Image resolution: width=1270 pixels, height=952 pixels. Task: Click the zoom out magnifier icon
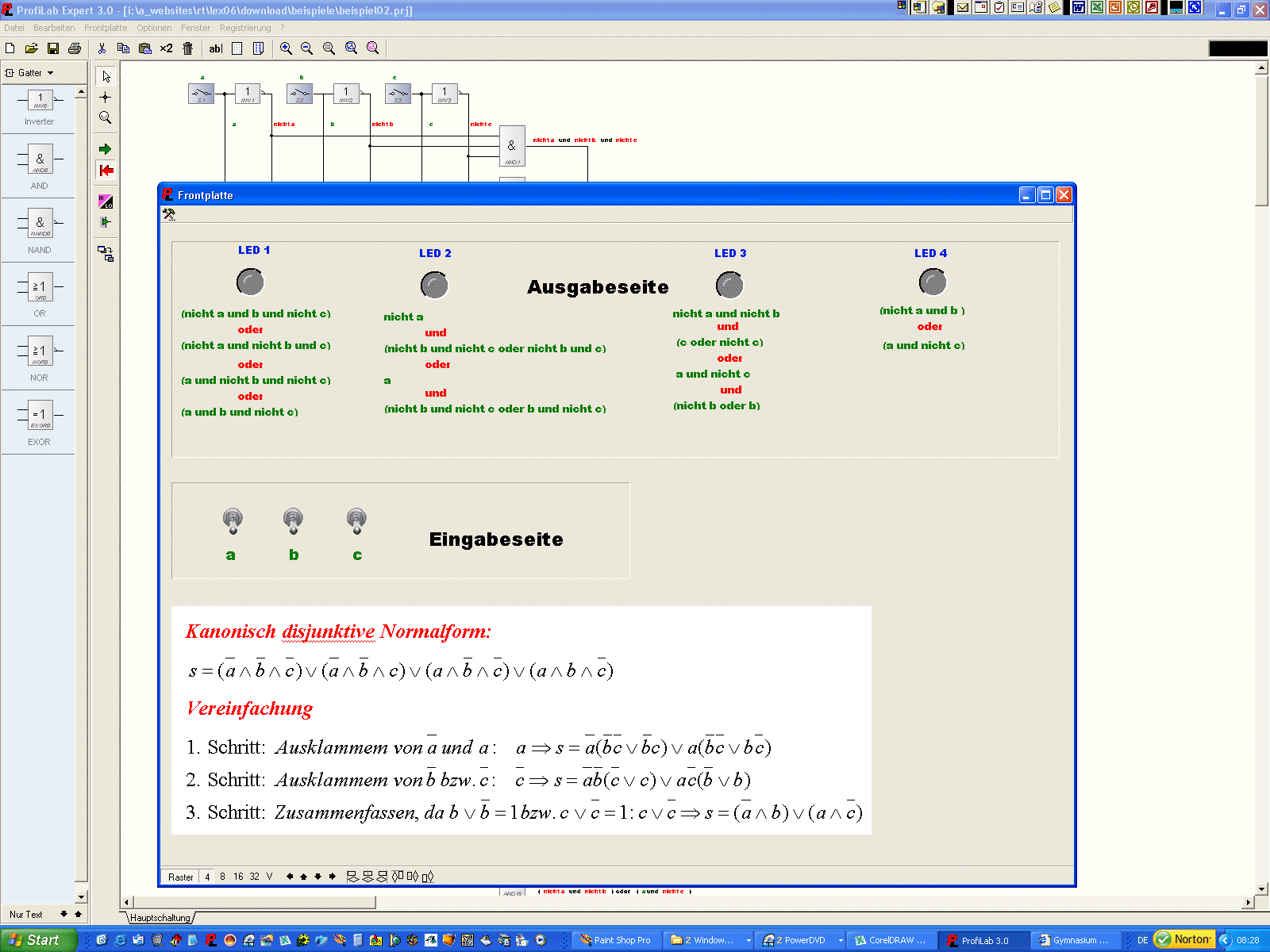pos(307,48)
